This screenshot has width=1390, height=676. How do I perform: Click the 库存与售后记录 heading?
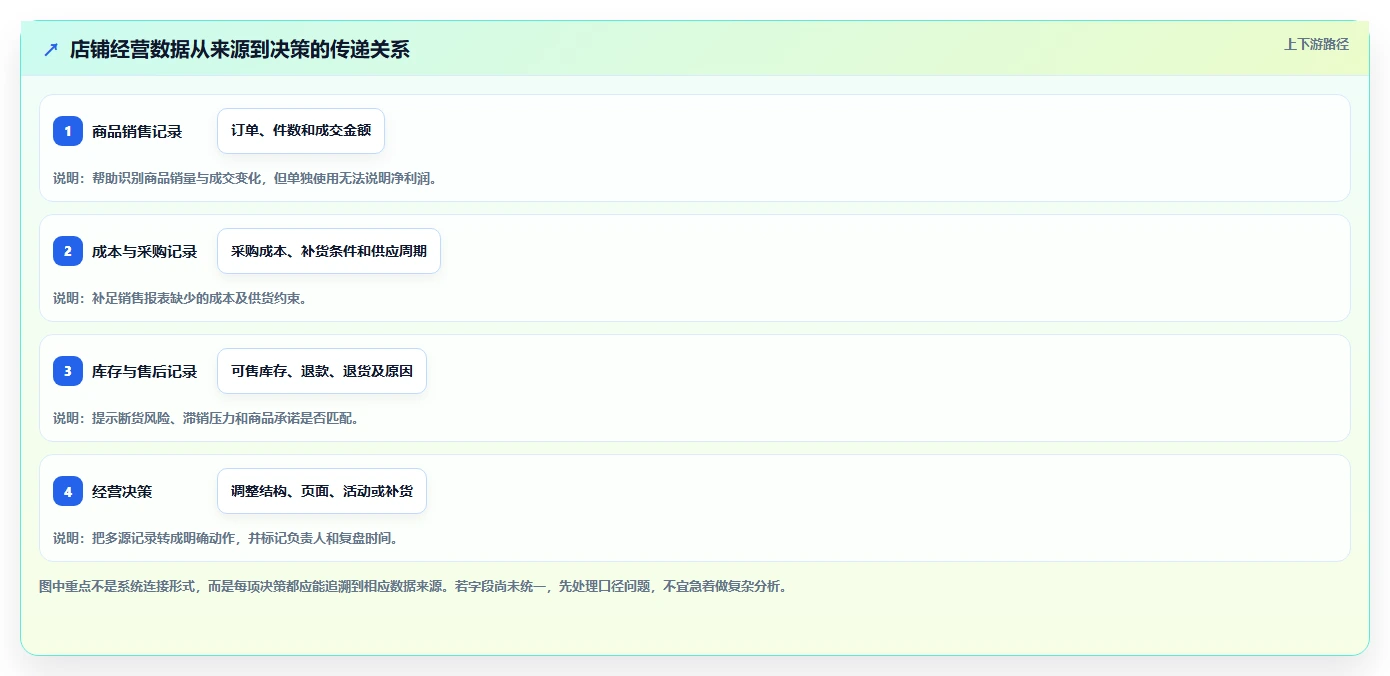pos(144,371)
